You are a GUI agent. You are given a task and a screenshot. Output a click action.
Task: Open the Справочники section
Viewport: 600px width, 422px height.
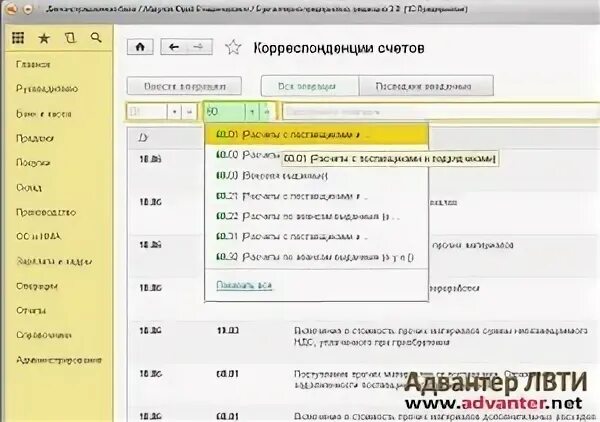coord(44,335)
